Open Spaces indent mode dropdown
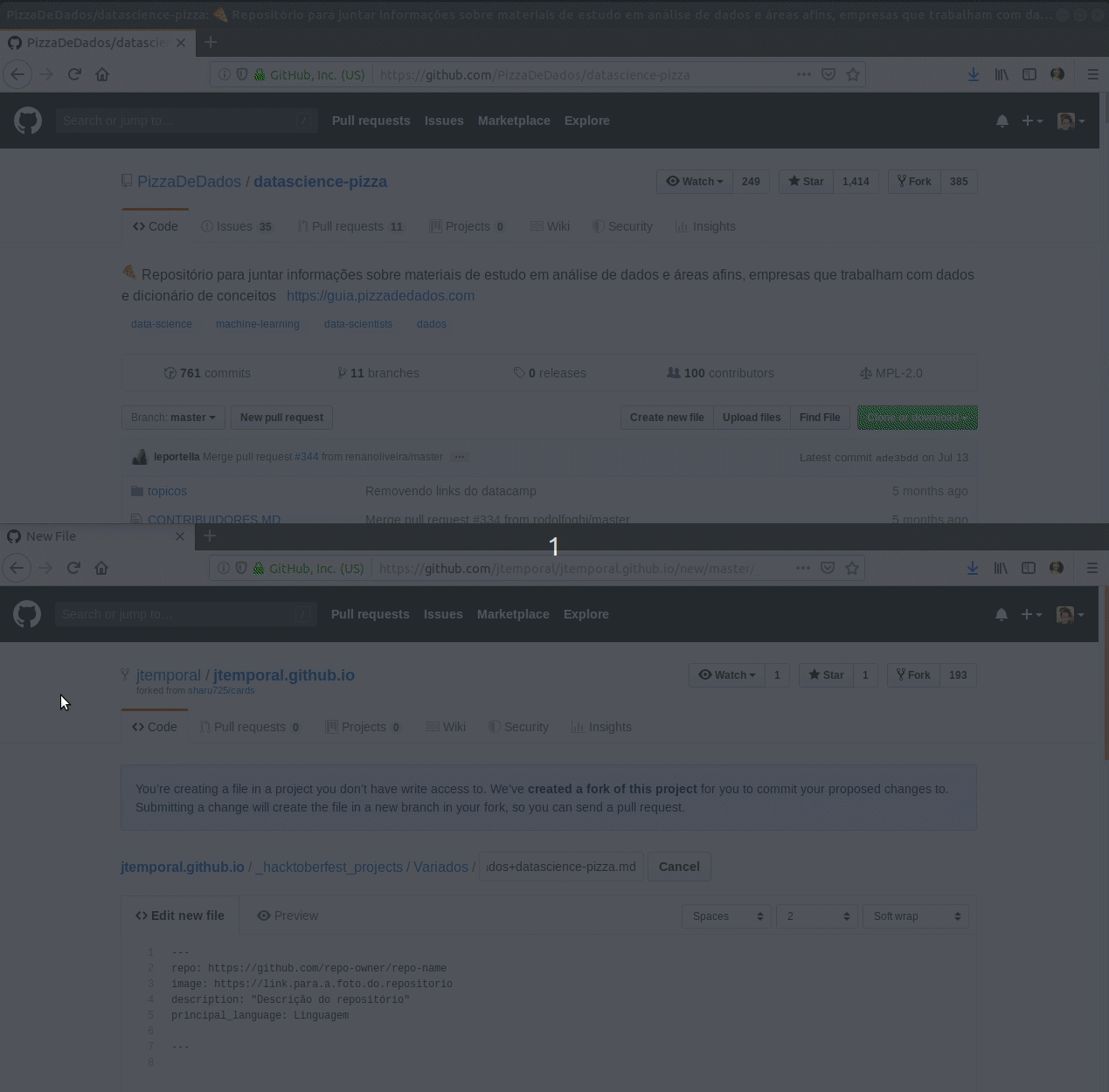This screenshot has height=1092, width=1109. [x=726, y=916]
